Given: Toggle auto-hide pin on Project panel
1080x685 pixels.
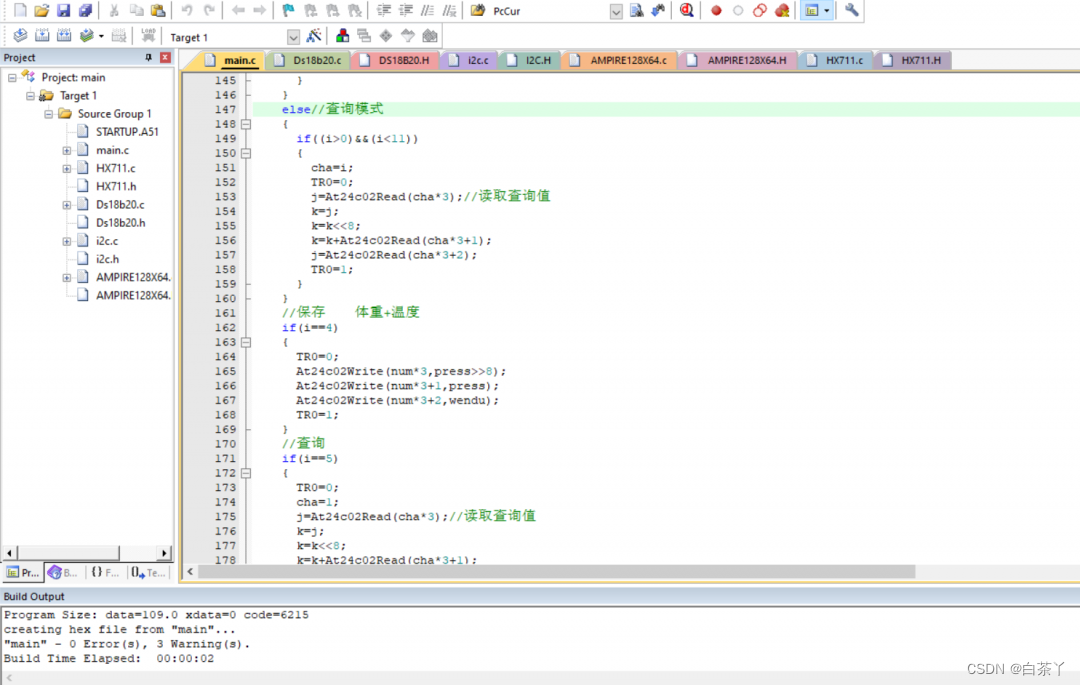Looking at the screenshot, I should pyautogui.click(x=149, y=58).
